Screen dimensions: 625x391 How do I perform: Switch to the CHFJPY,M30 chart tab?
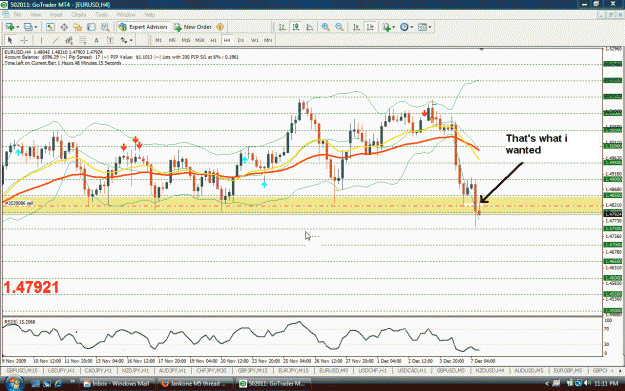pos(212,371)
